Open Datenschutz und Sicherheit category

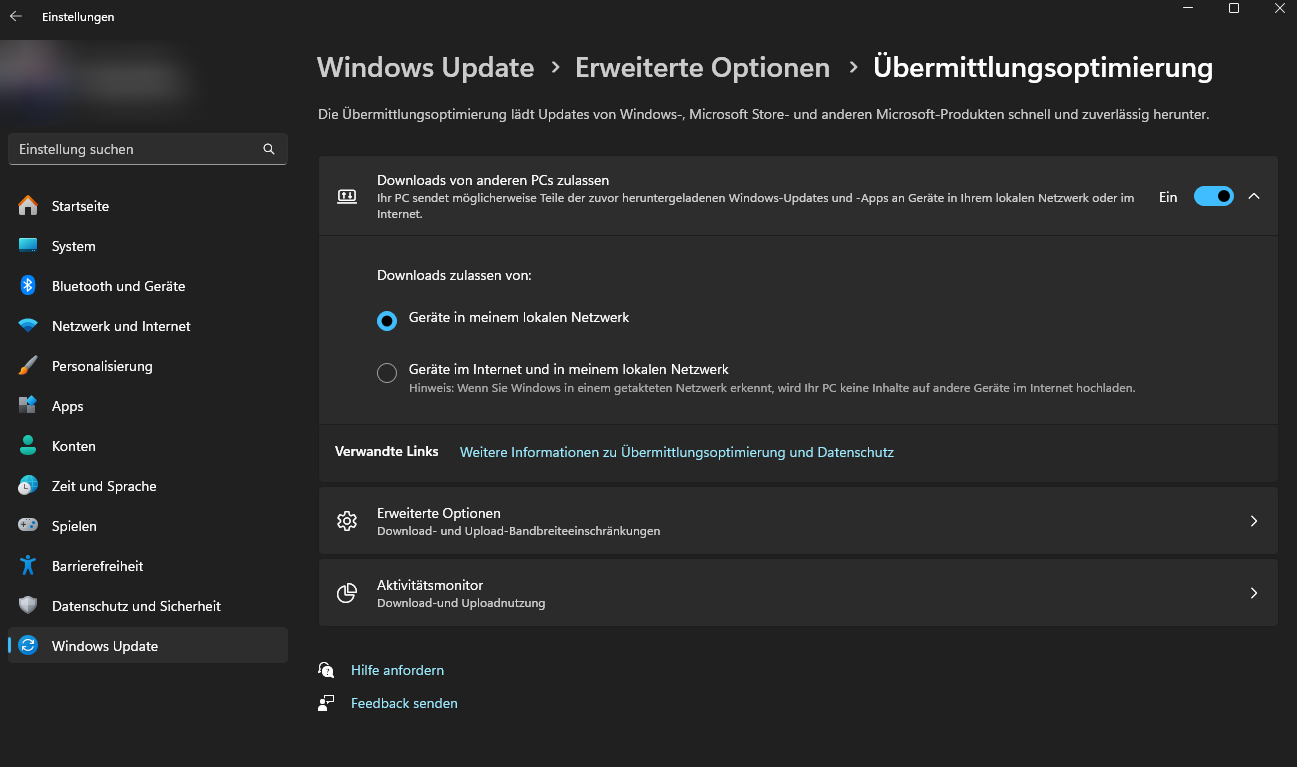(148, 606)
